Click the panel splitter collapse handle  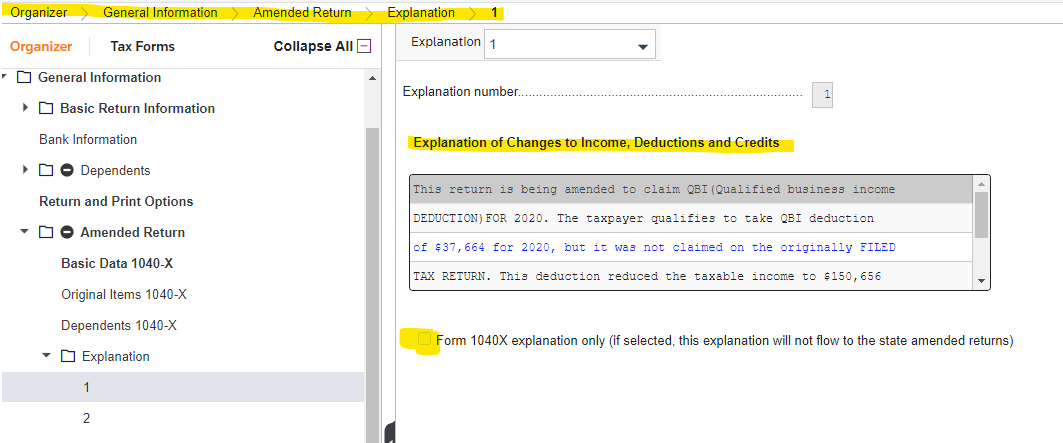pos(389,432)
